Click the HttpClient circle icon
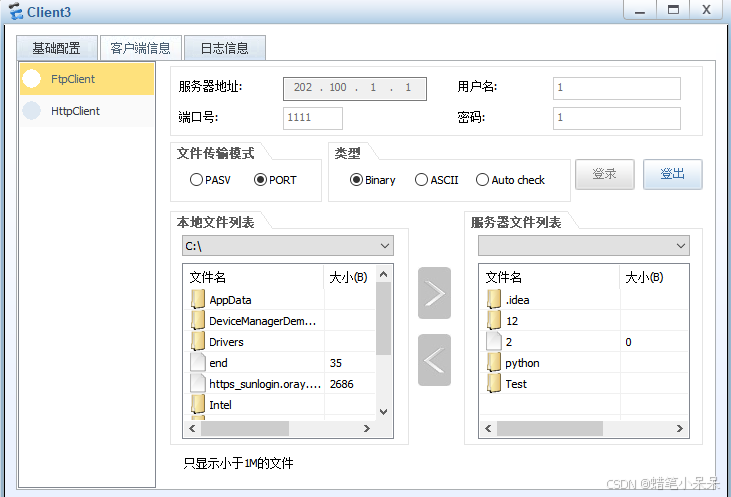Viewport: 731px width, 497px height. [32, 110]
